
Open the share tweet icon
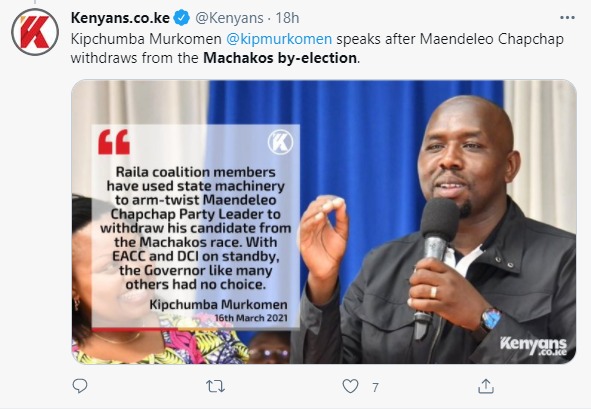[x=486, y=386]
